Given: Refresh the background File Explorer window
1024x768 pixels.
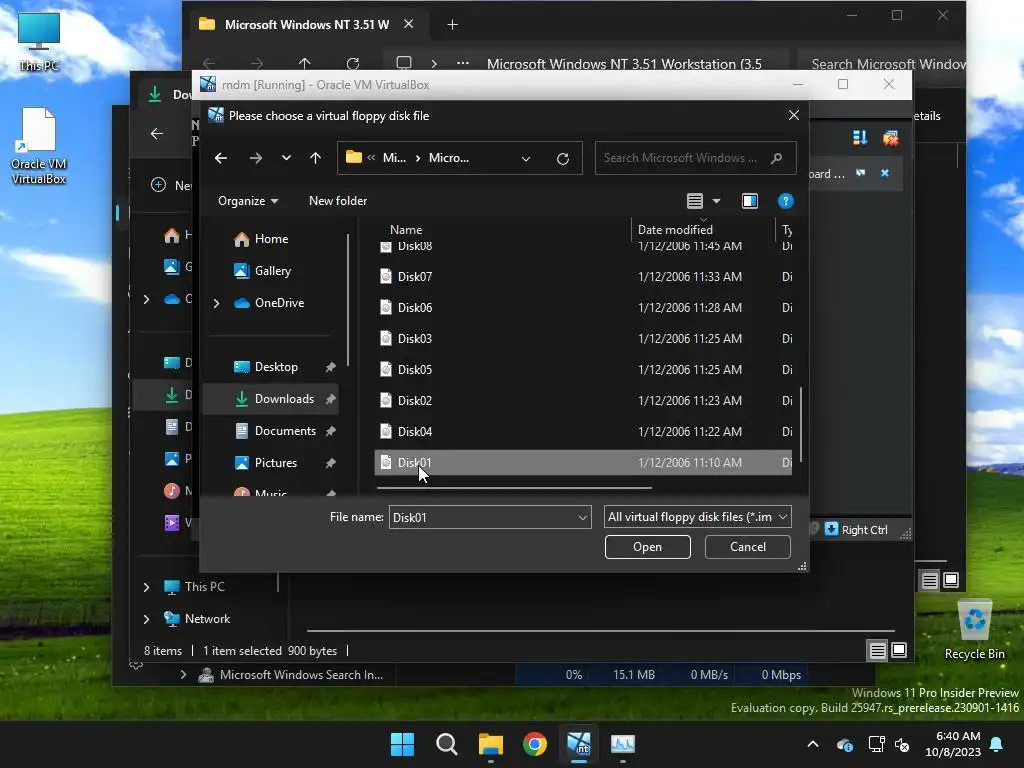Looking at the screenshot, I should pyautogui.click(x=353, y=64).
